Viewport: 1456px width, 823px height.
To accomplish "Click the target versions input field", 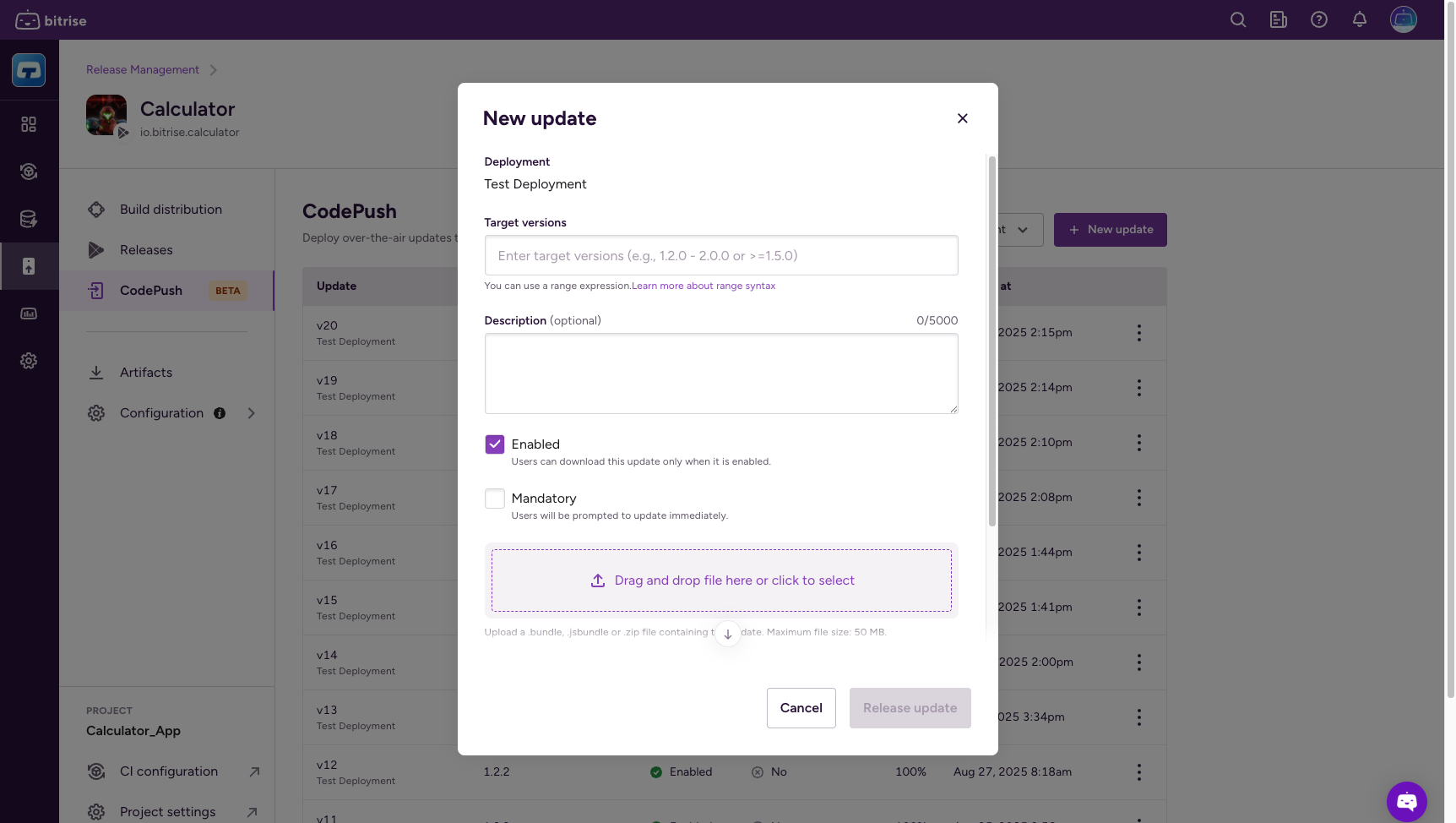I will (x=721, y=255).
